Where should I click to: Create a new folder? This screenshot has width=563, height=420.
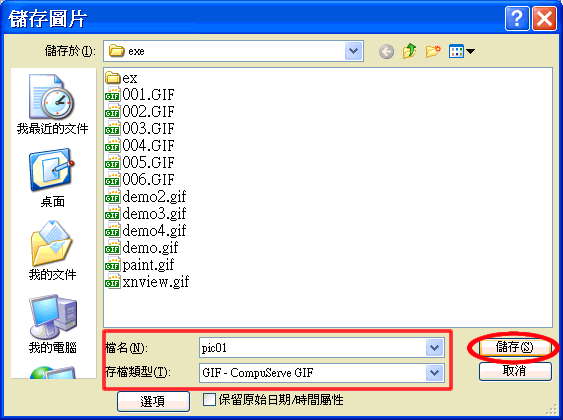pyautogui.click(x=433, y=52)
